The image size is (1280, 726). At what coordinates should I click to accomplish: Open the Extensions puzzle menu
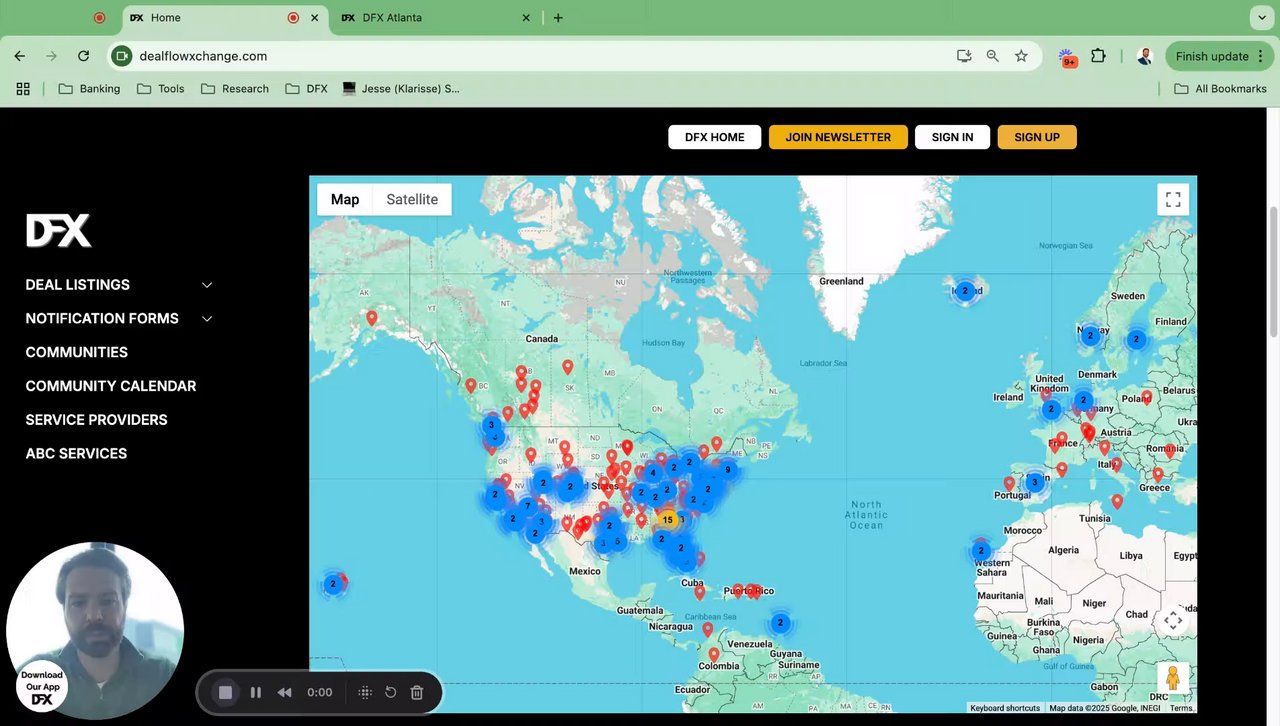tap(1098, 56)
